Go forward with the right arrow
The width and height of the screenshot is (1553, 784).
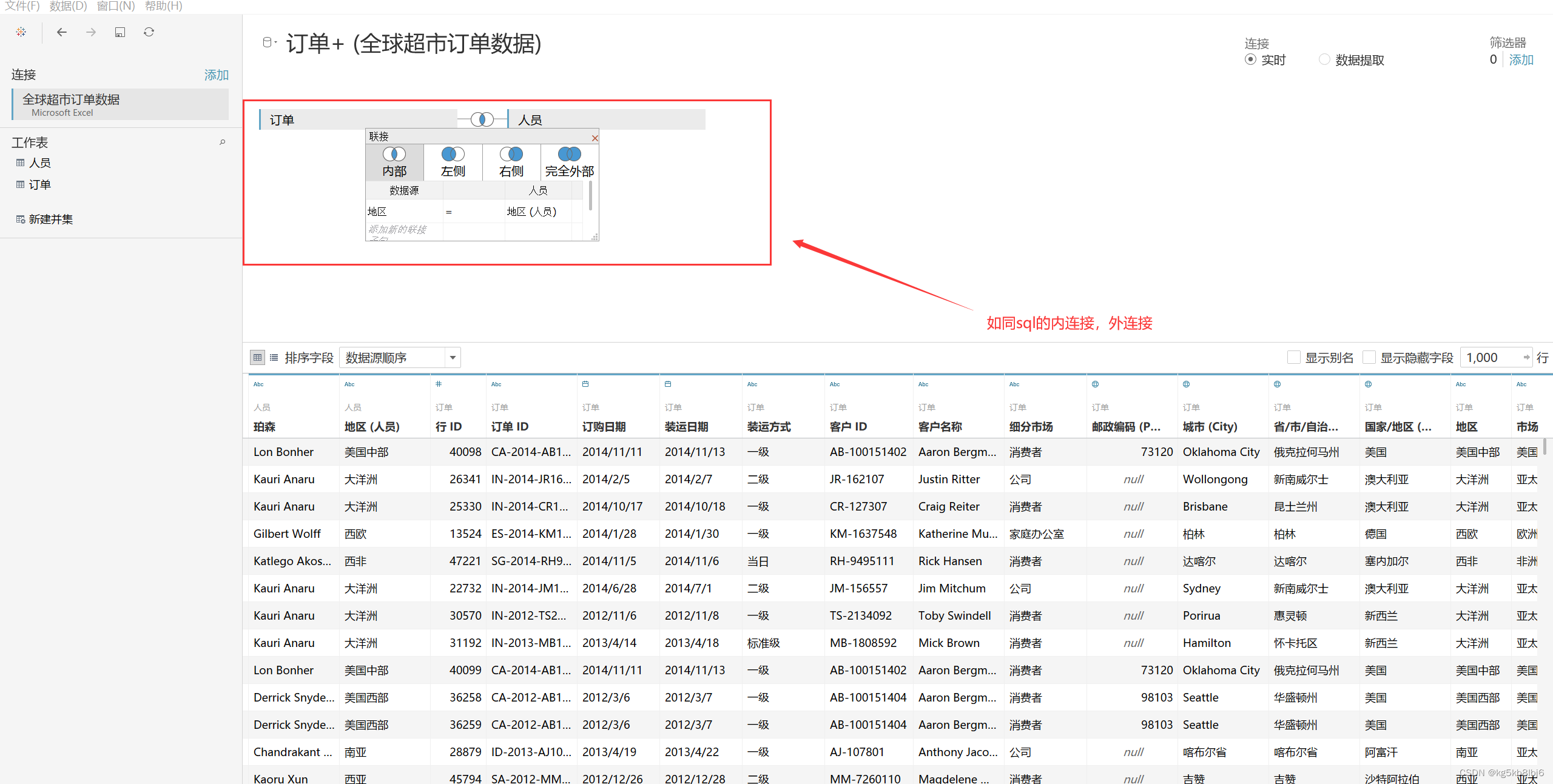pos(91,32)
